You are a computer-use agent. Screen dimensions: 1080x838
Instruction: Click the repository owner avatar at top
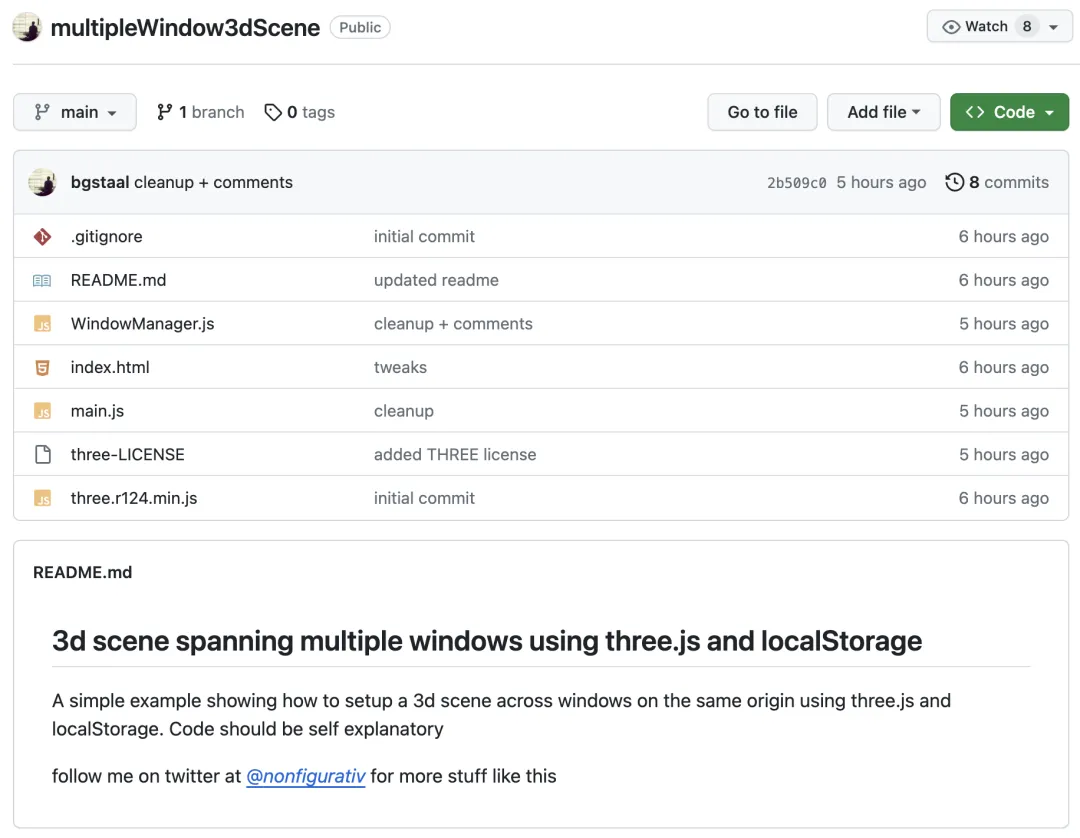[x=27, y=27]
